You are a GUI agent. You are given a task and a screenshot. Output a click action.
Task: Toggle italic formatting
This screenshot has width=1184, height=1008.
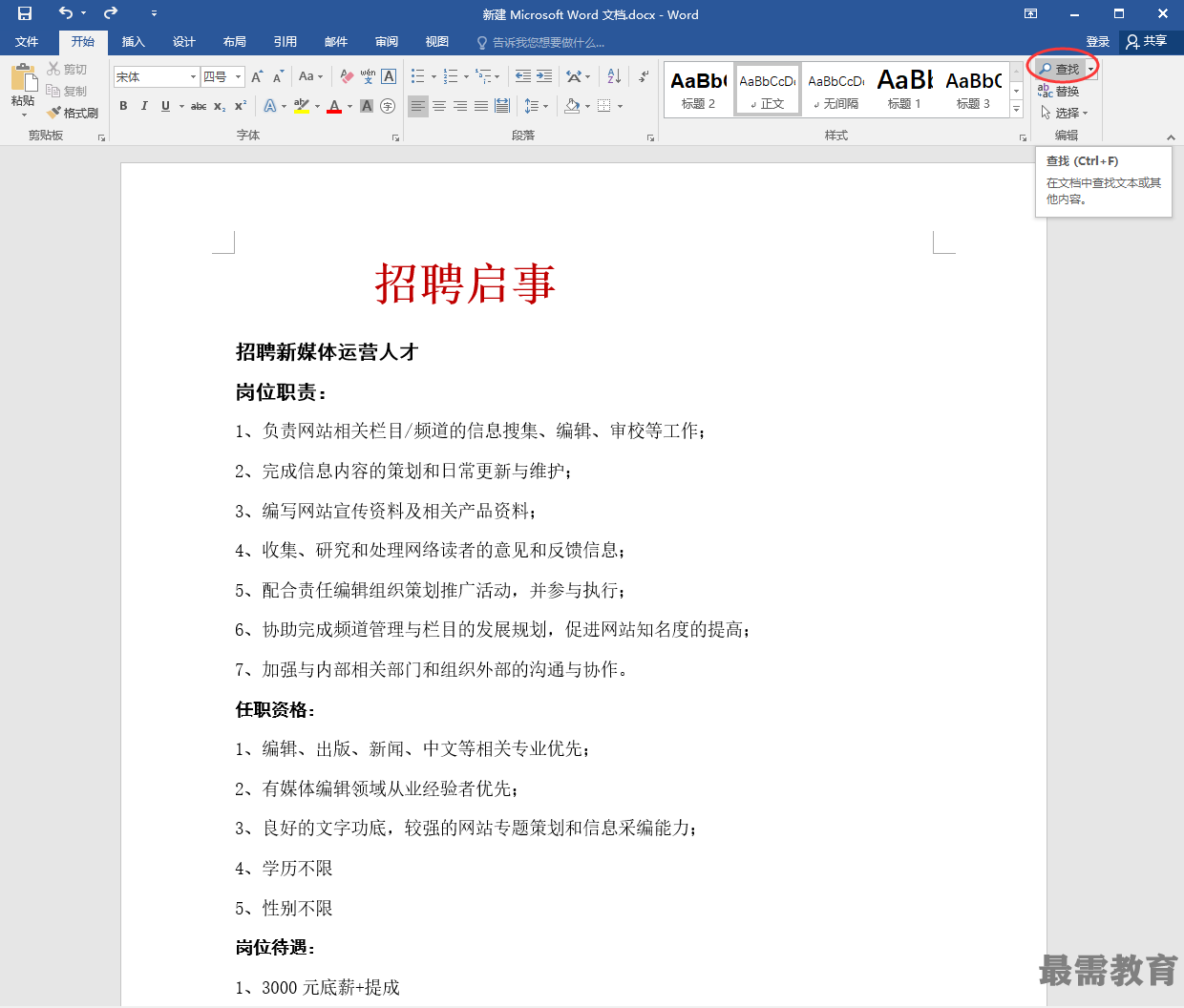click(x=144, y=106)
